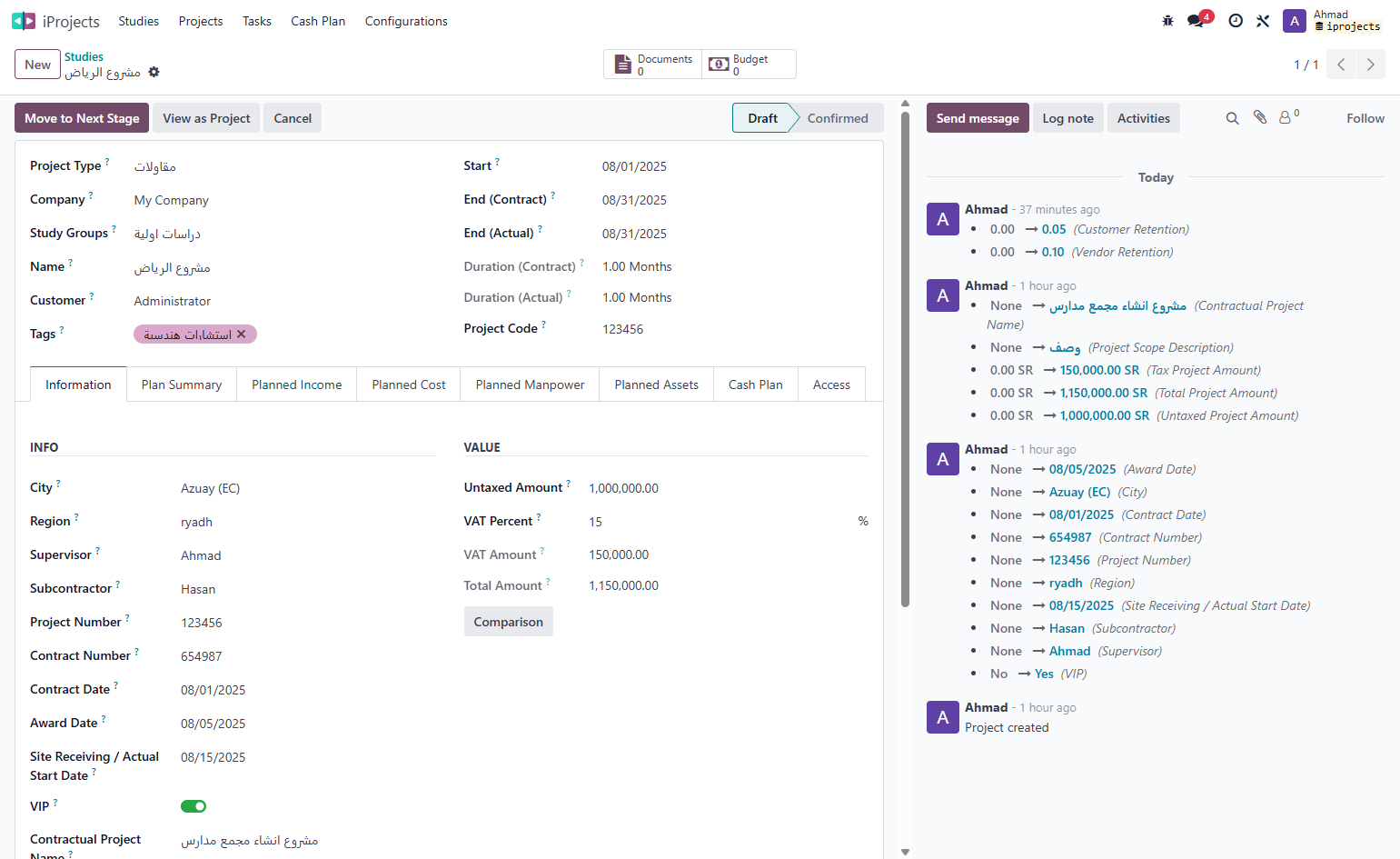Go to the previous record arrow
This screenshot has width=1400, height=859.
[1341, 65]
